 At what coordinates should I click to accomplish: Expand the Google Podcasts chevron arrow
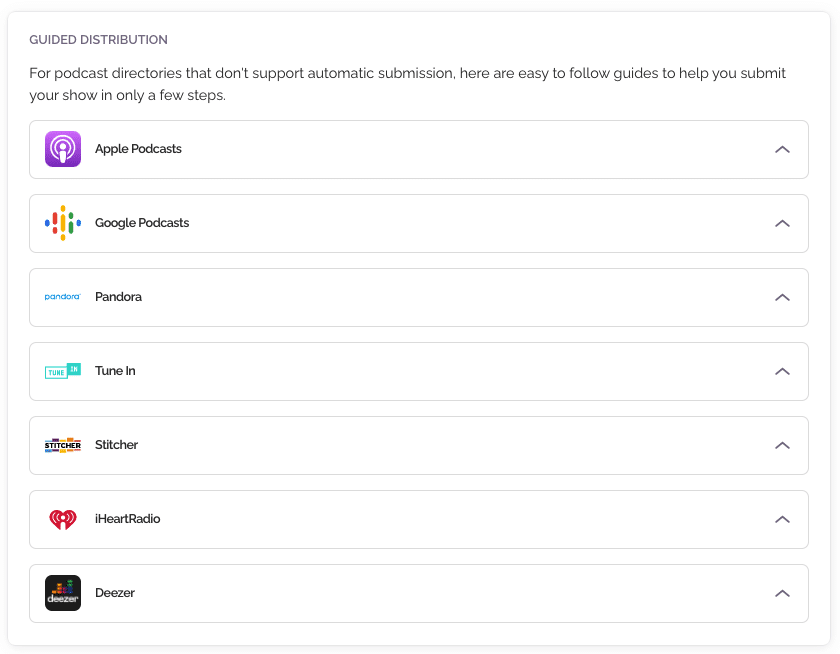tap(782, 223)
